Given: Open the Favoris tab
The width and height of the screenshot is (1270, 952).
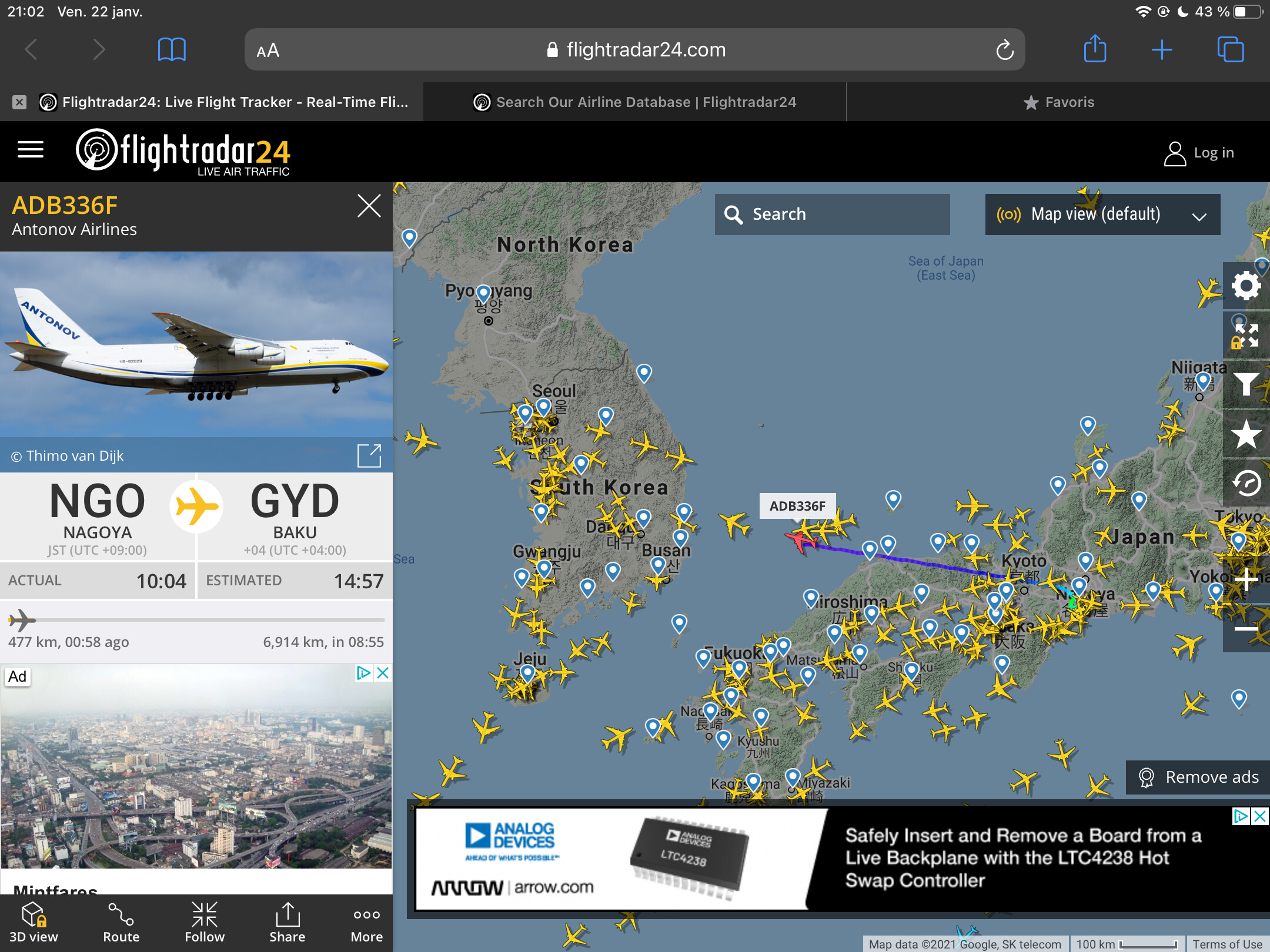Looking at the screenshot, I should [1058, 102].
